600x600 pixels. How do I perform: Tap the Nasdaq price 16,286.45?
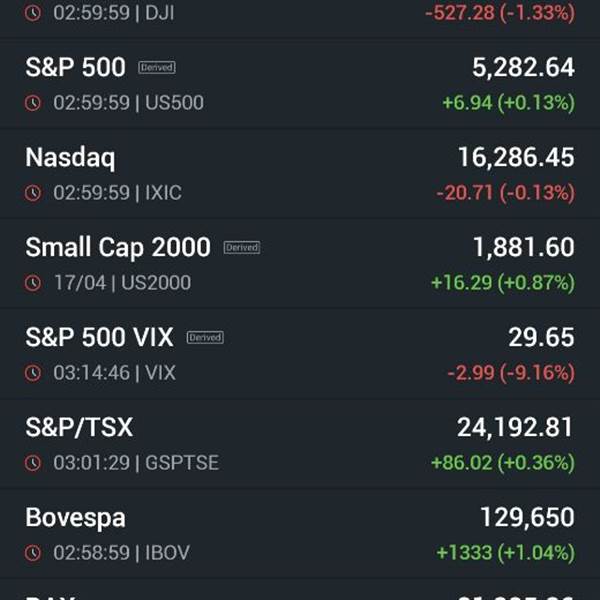tap(516, 157)
